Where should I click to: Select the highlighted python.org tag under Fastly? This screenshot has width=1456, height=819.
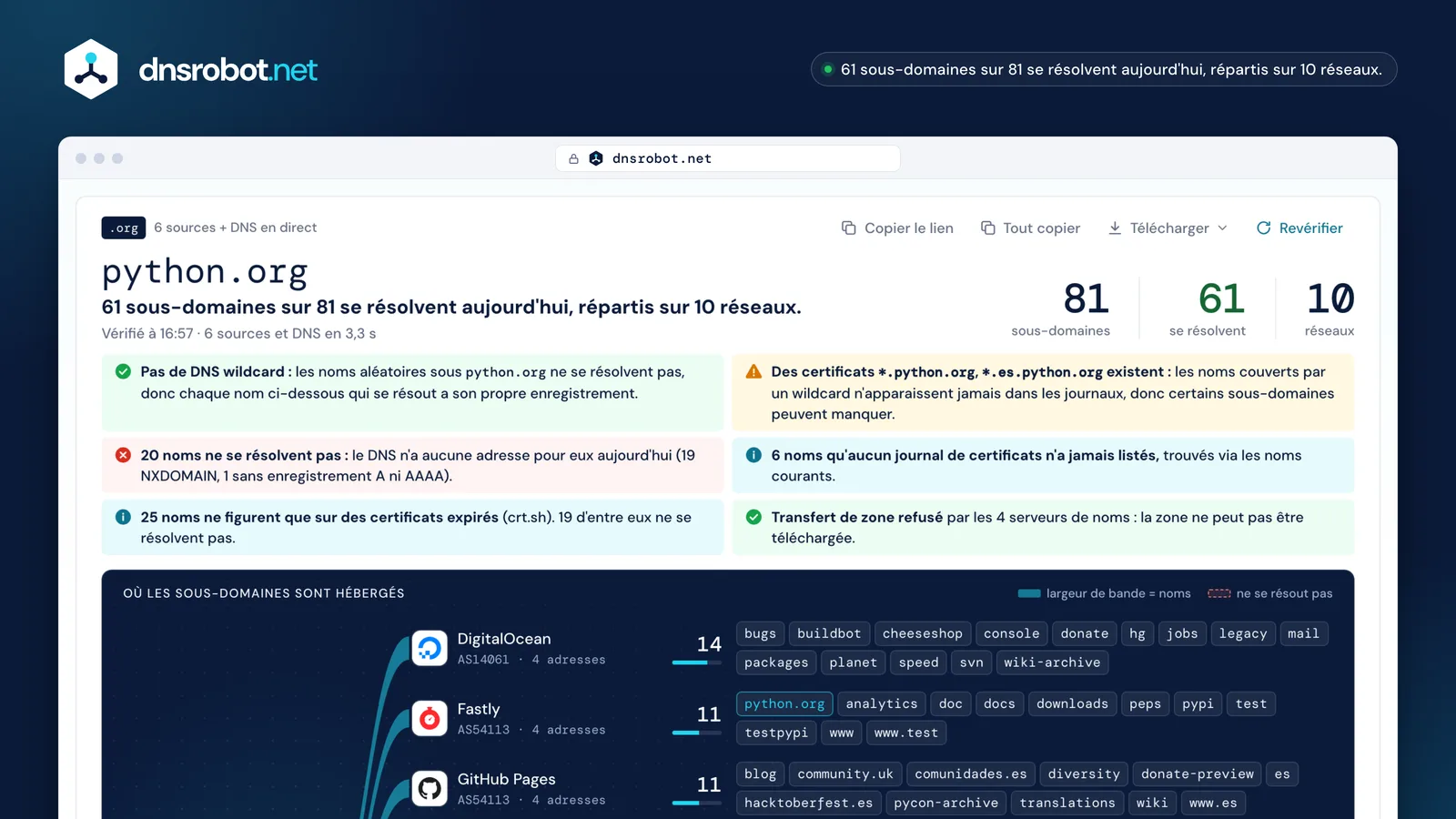pyautogui.click(x=784, y=703)
